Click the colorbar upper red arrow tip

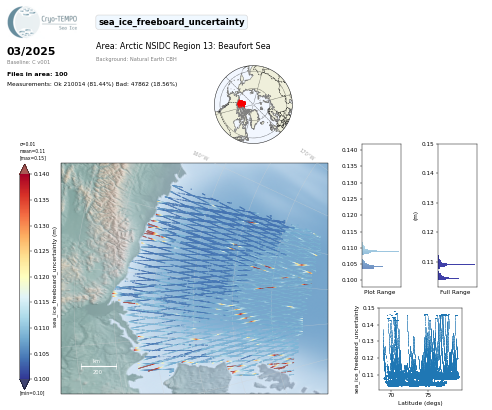pos(24,169)
